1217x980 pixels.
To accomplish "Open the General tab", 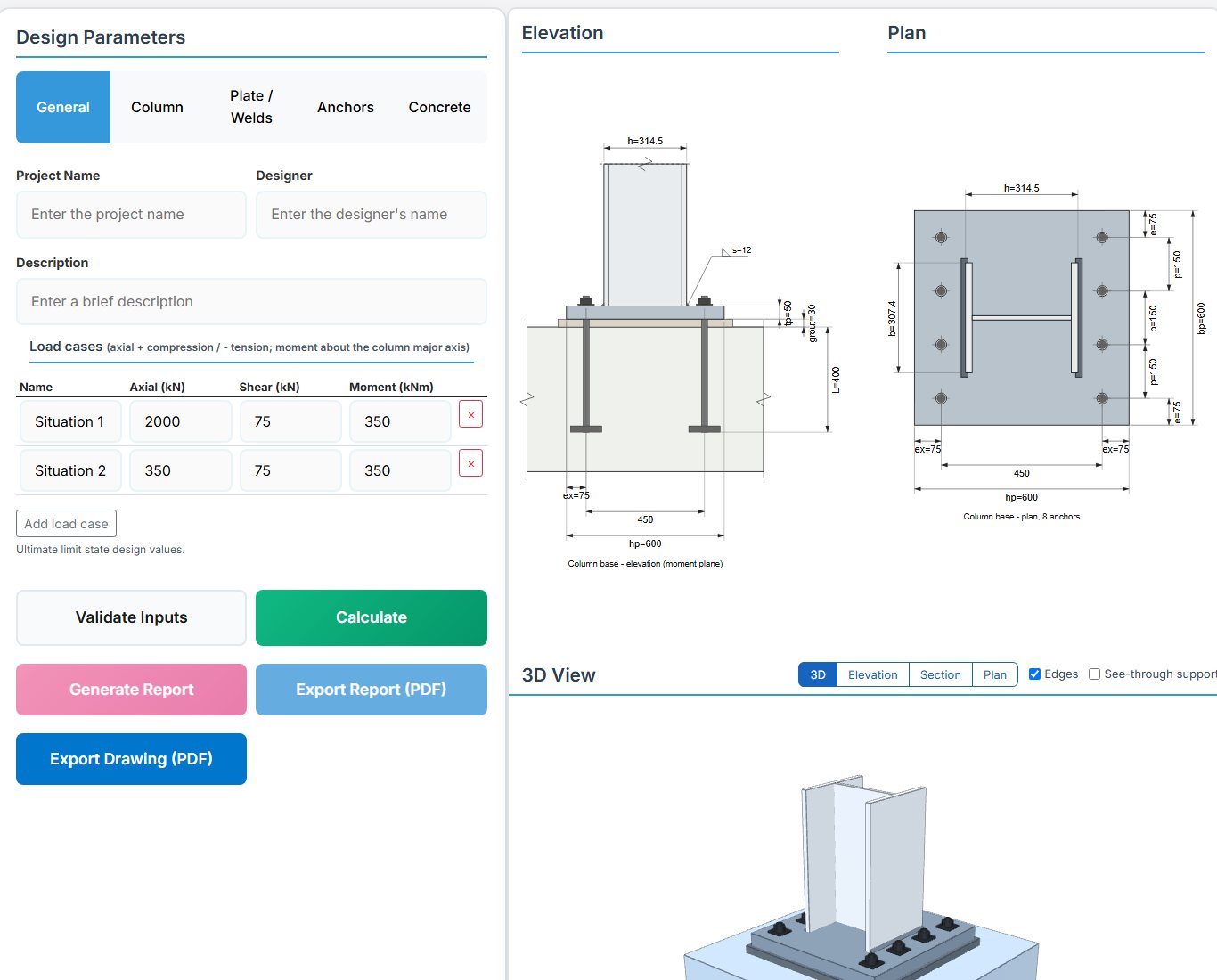I will 63,107.
